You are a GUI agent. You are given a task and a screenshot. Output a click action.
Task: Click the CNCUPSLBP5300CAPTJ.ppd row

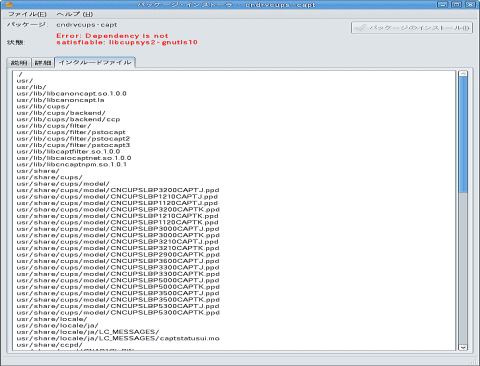118,306
